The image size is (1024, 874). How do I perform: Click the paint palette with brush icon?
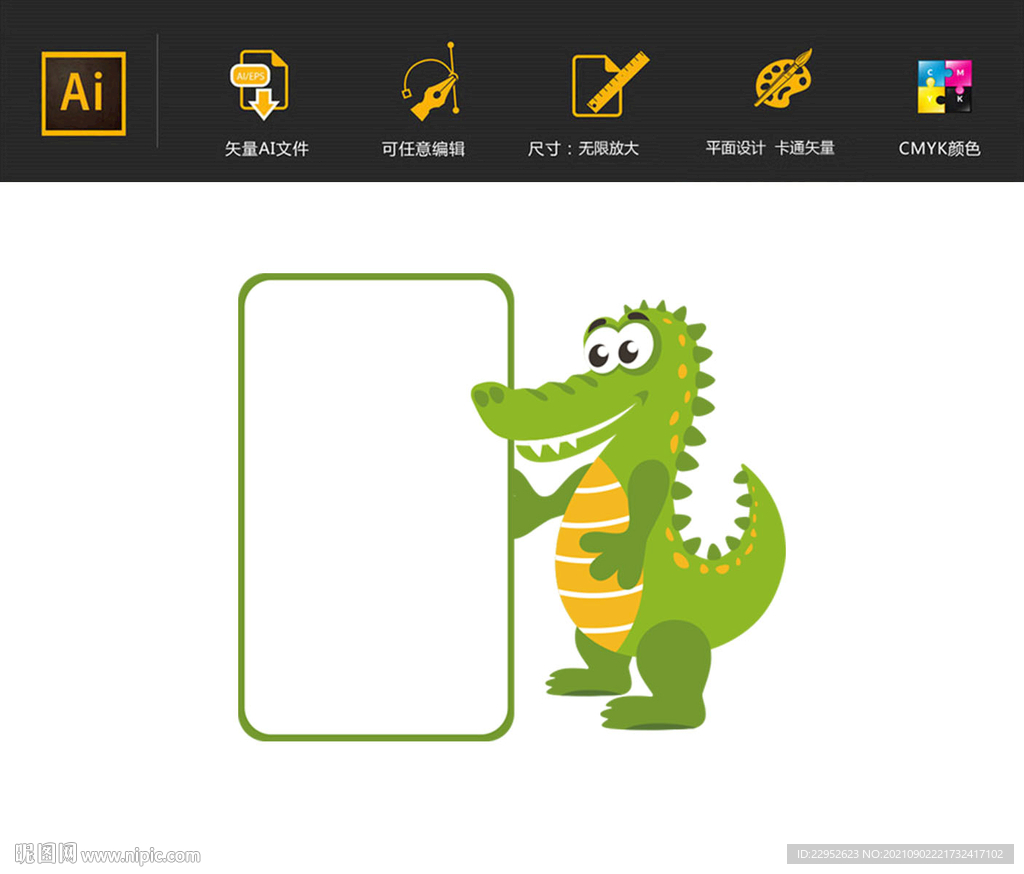pos(782,80)
